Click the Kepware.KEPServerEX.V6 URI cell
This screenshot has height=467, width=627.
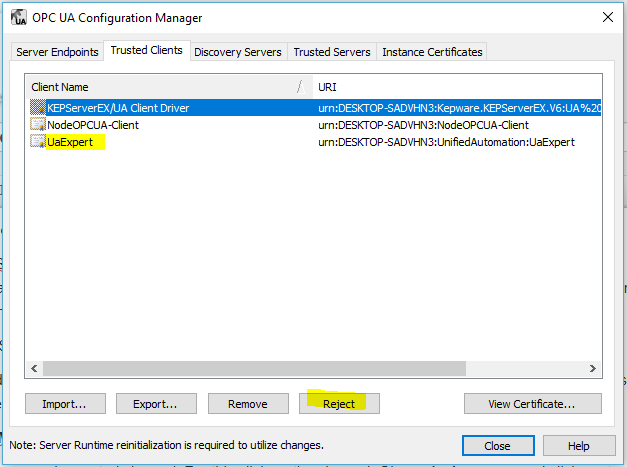tap(459, 108)
